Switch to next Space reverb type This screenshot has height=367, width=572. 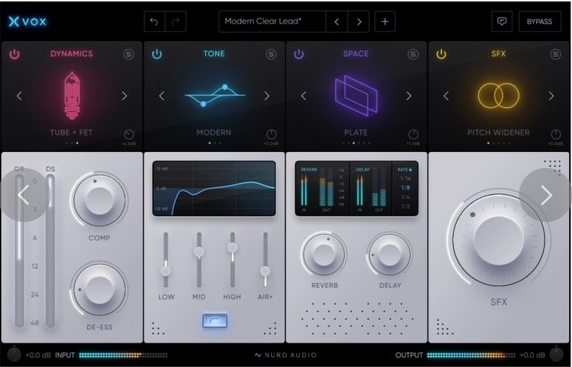tap(409, 96)
